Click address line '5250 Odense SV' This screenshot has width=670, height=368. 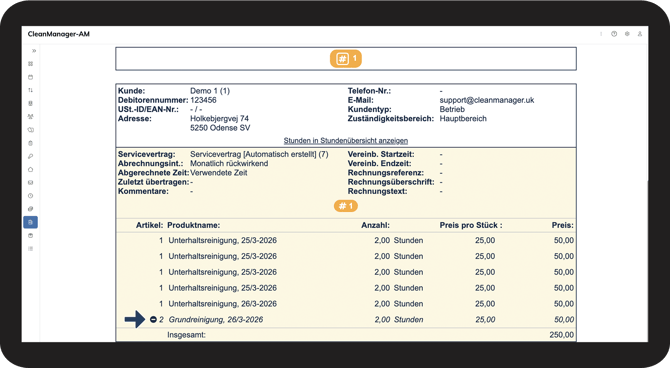click(220, 128)
